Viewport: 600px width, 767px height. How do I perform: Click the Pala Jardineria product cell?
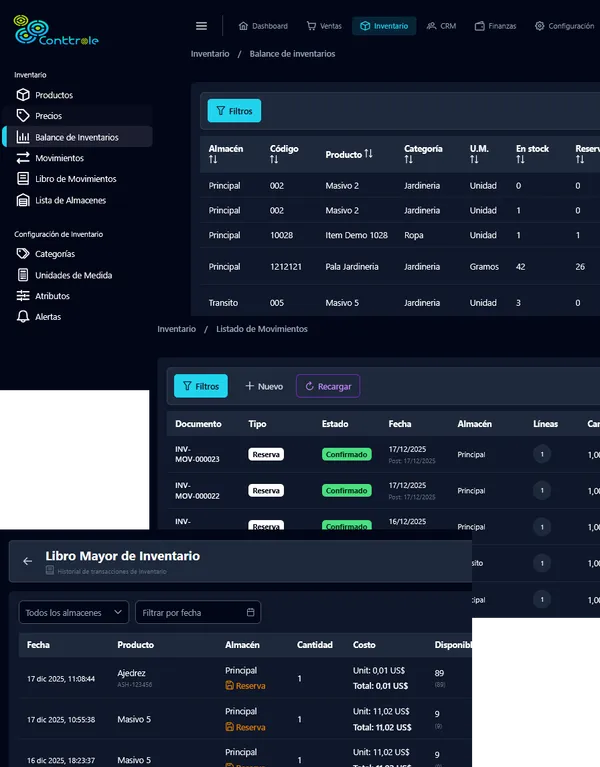point(352,267)
